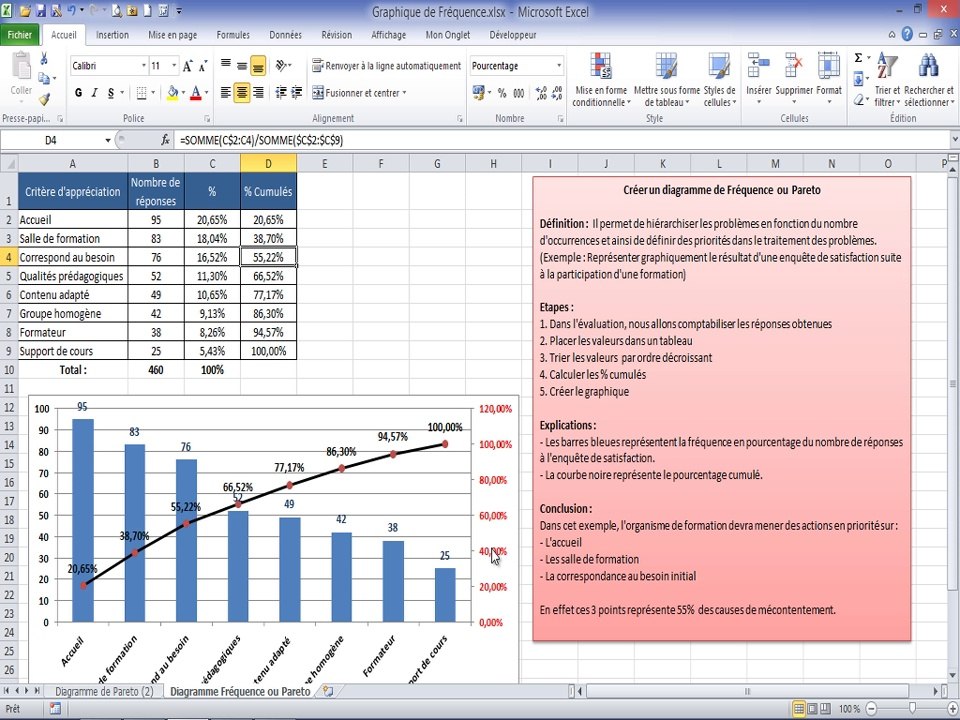Click the zoom slider handle
The width and height of the screenshot is (960, 720).
[912, 708]
